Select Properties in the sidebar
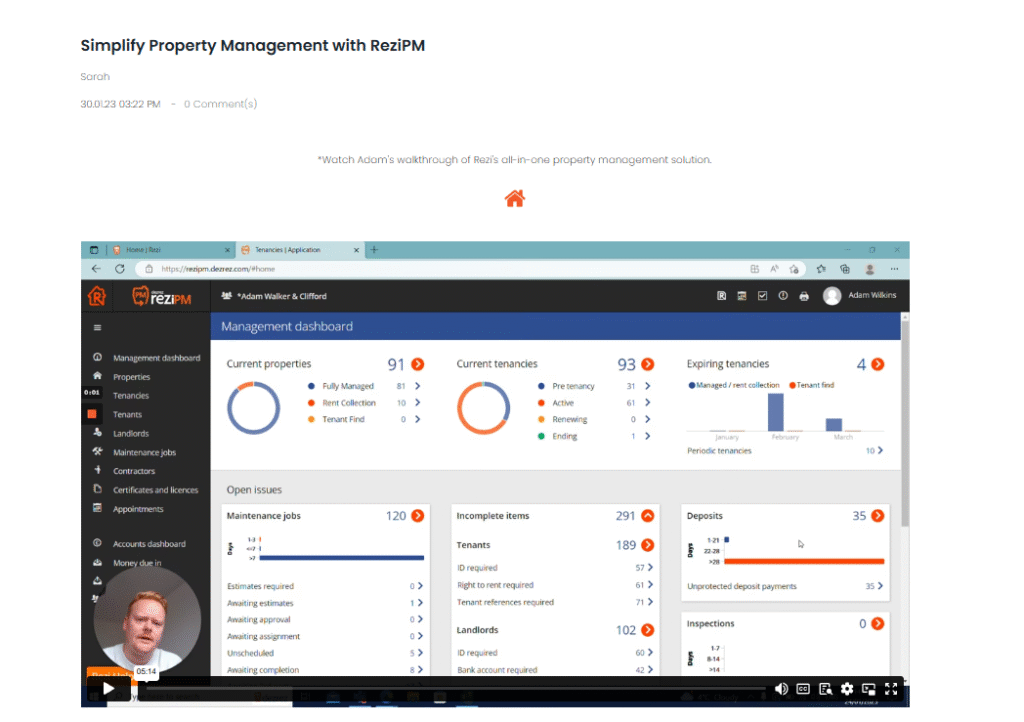Screen dimensions: 1024x722 pyautogui.click(x=131, y=377)
